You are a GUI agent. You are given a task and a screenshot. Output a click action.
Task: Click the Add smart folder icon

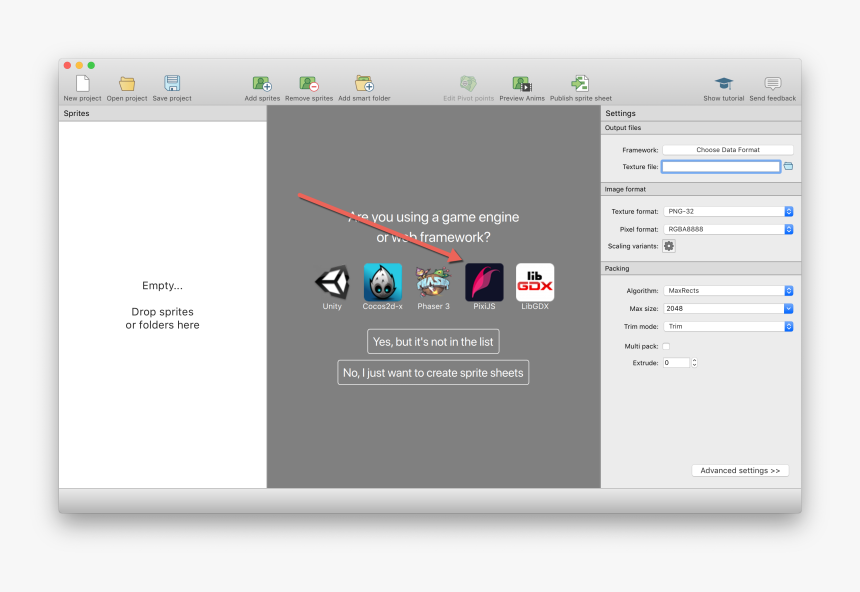pyautogui.click(x=363, y=84)
